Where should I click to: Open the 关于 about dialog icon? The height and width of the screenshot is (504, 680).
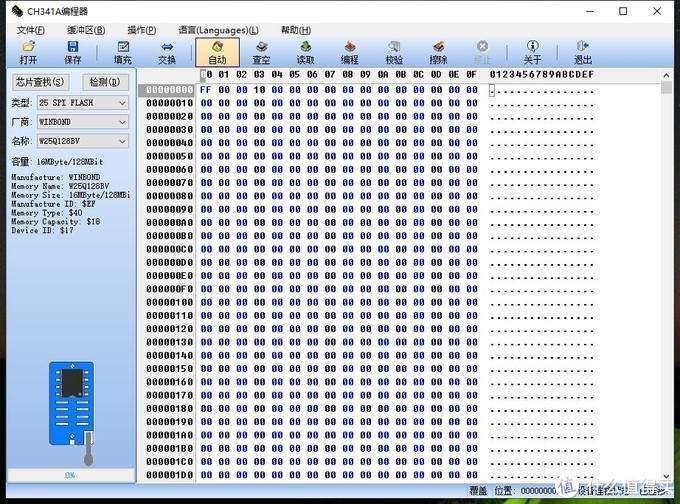(x=533, y=52)
